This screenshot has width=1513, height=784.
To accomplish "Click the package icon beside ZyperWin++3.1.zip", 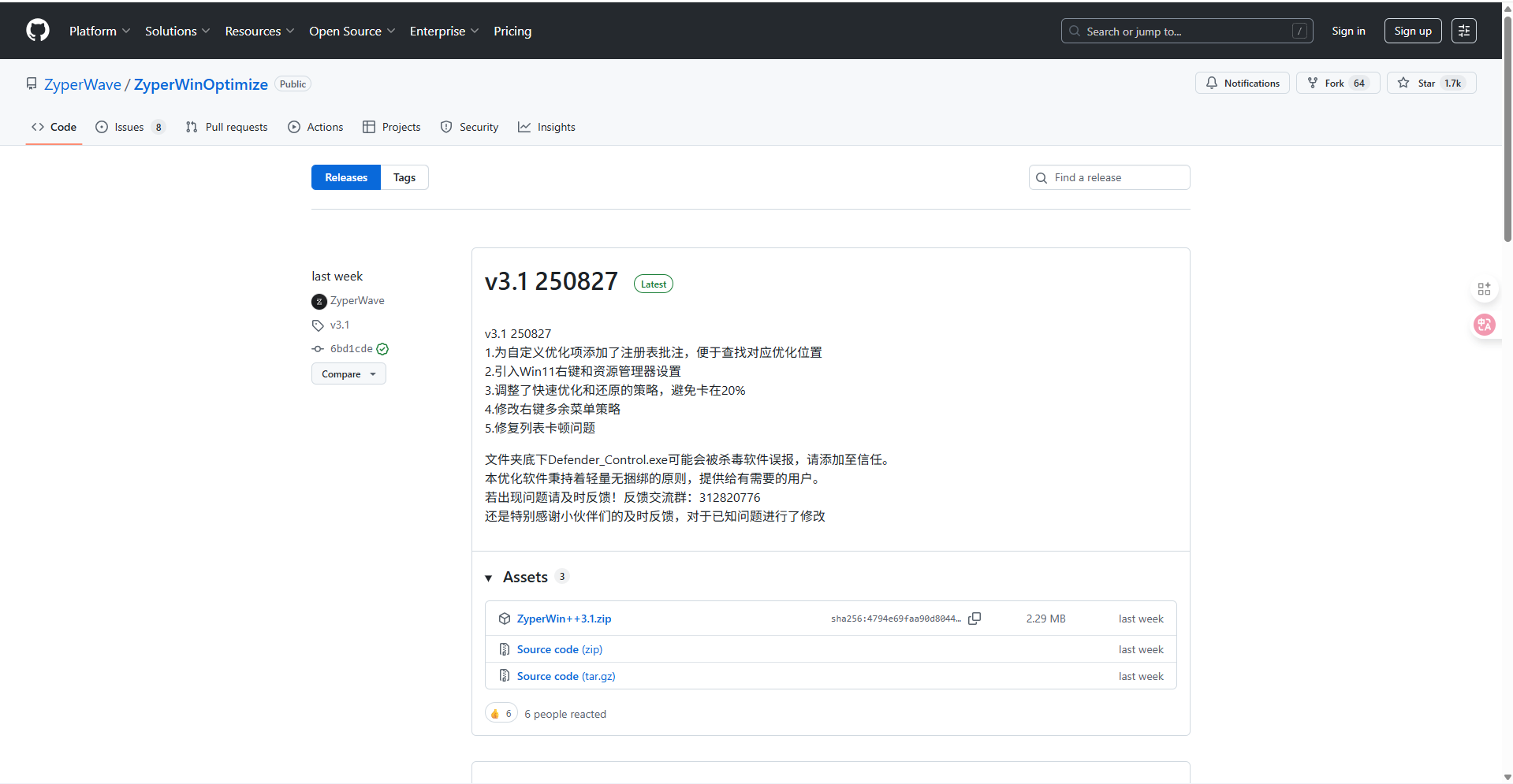I will (505, 619).
